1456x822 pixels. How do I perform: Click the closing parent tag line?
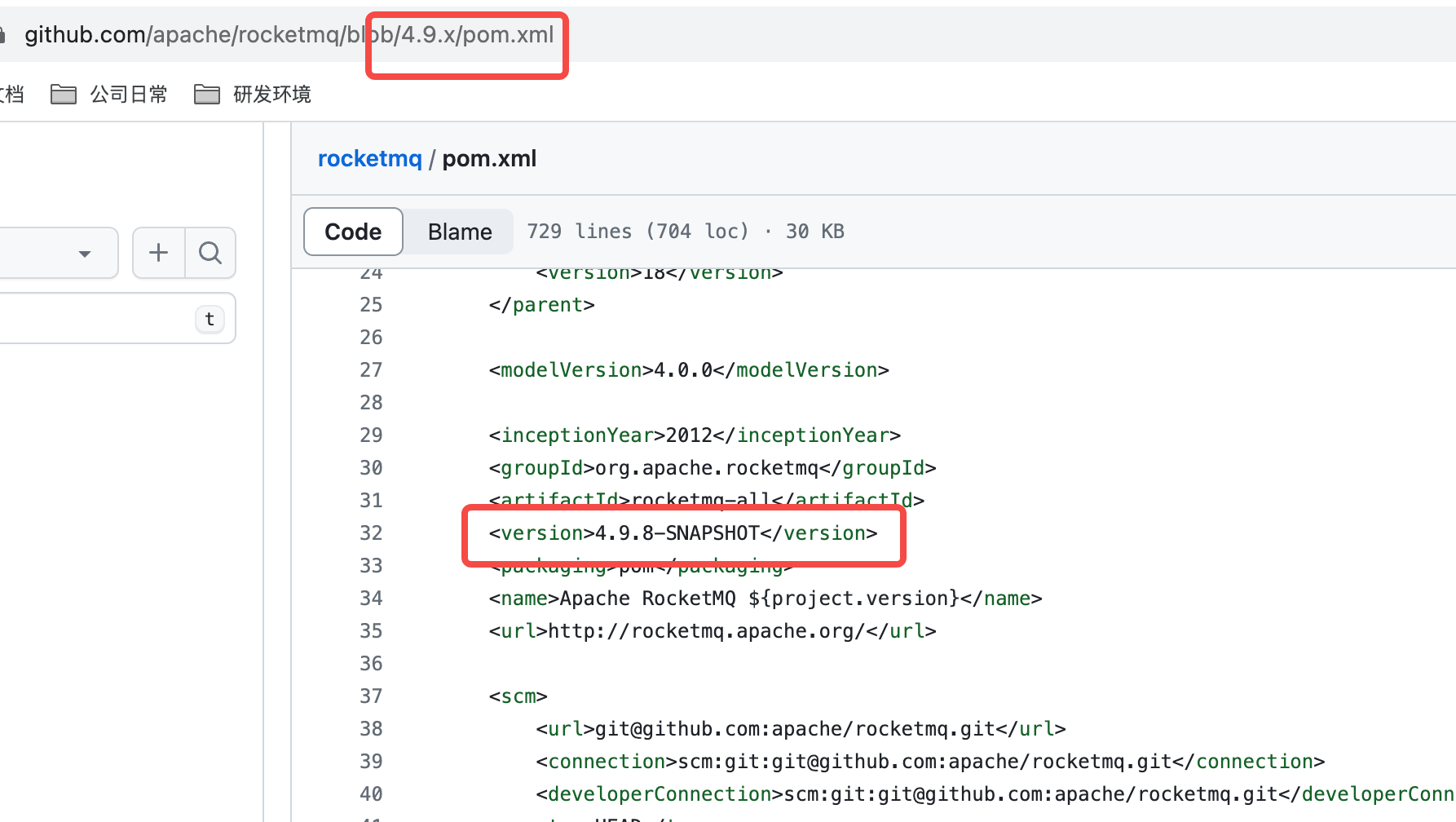pos(542,305)
